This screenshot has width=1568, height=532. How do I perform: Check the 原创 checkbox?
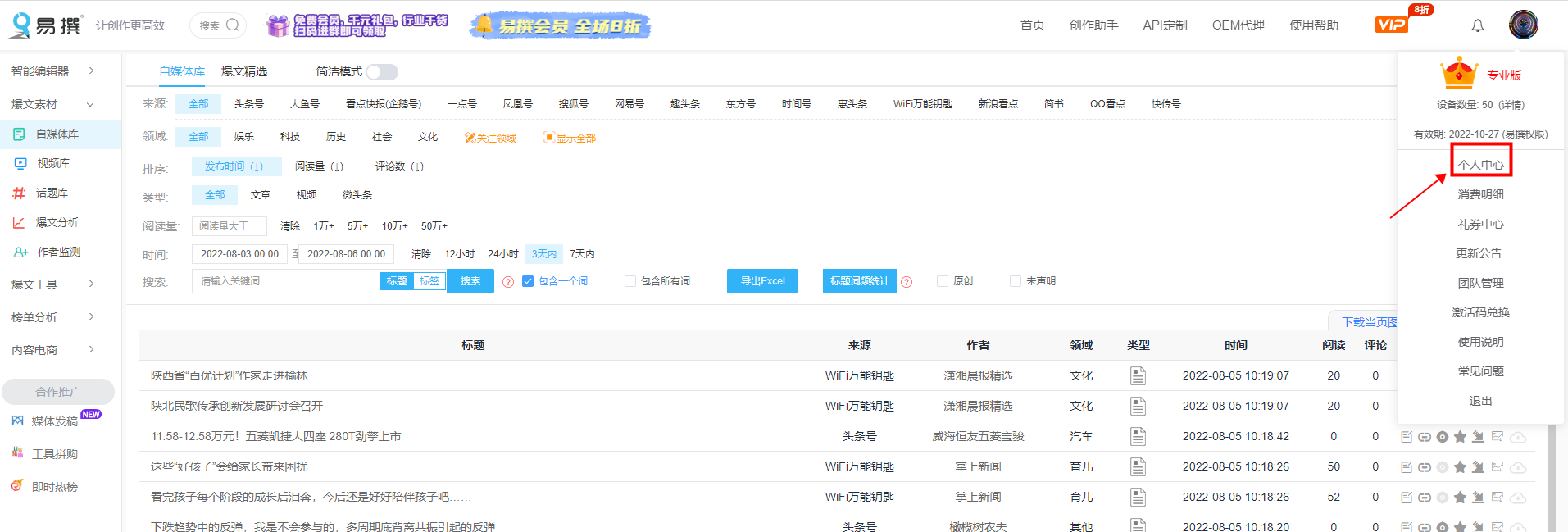943,281
